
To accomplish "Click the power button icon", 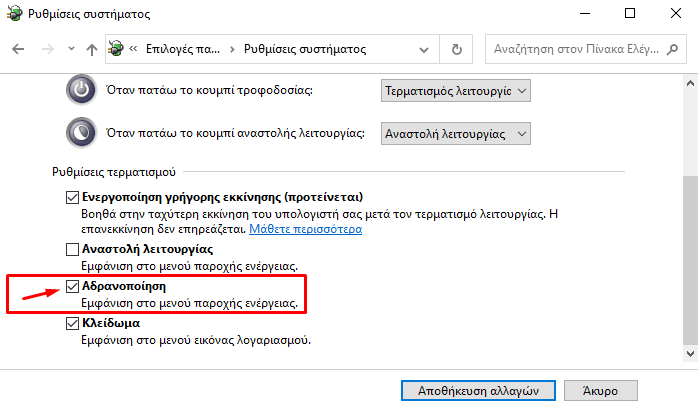I will 81,90.
